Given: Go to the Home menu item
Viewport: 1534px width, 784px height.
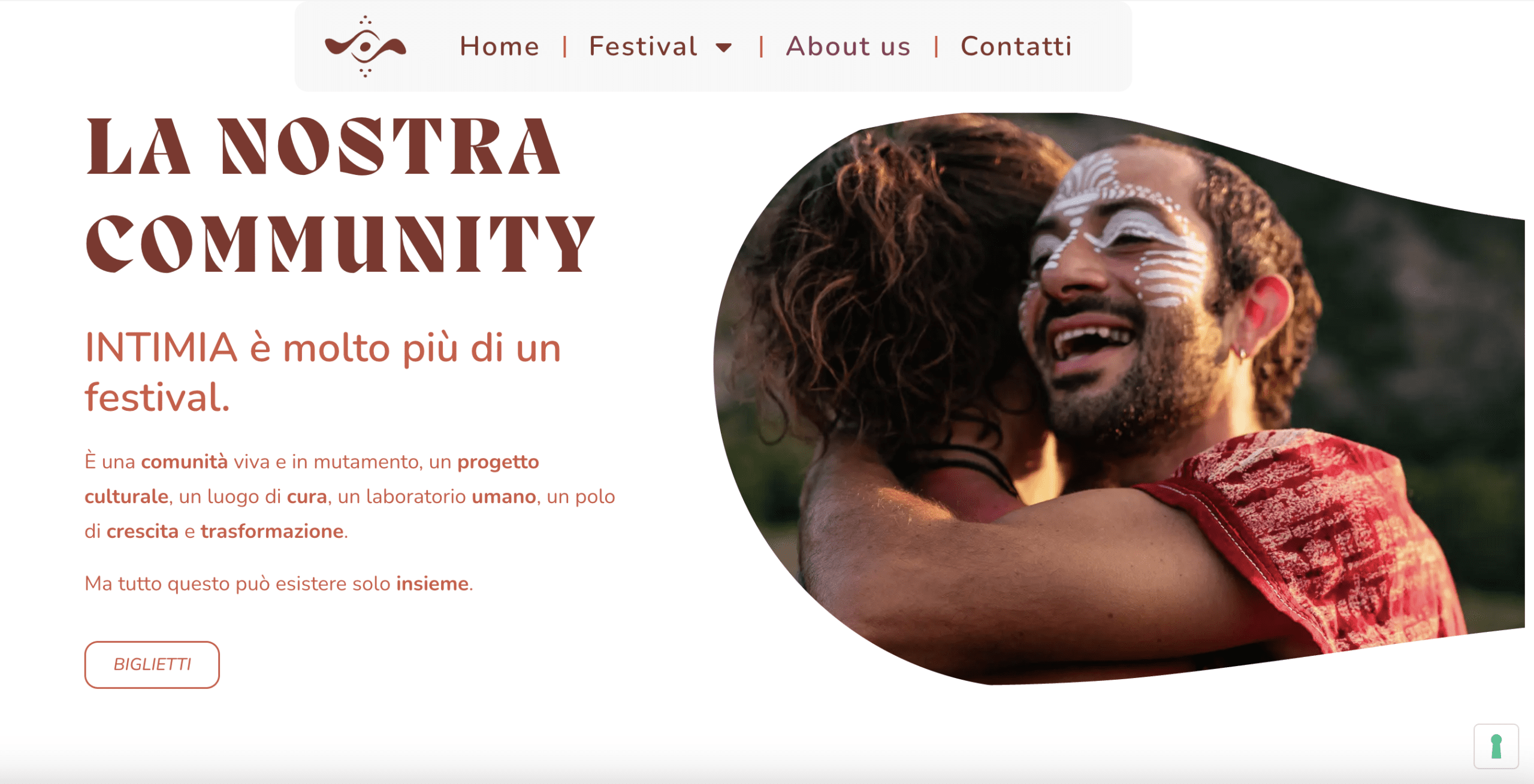Looking at the screenshot, I should click(499, 46).
